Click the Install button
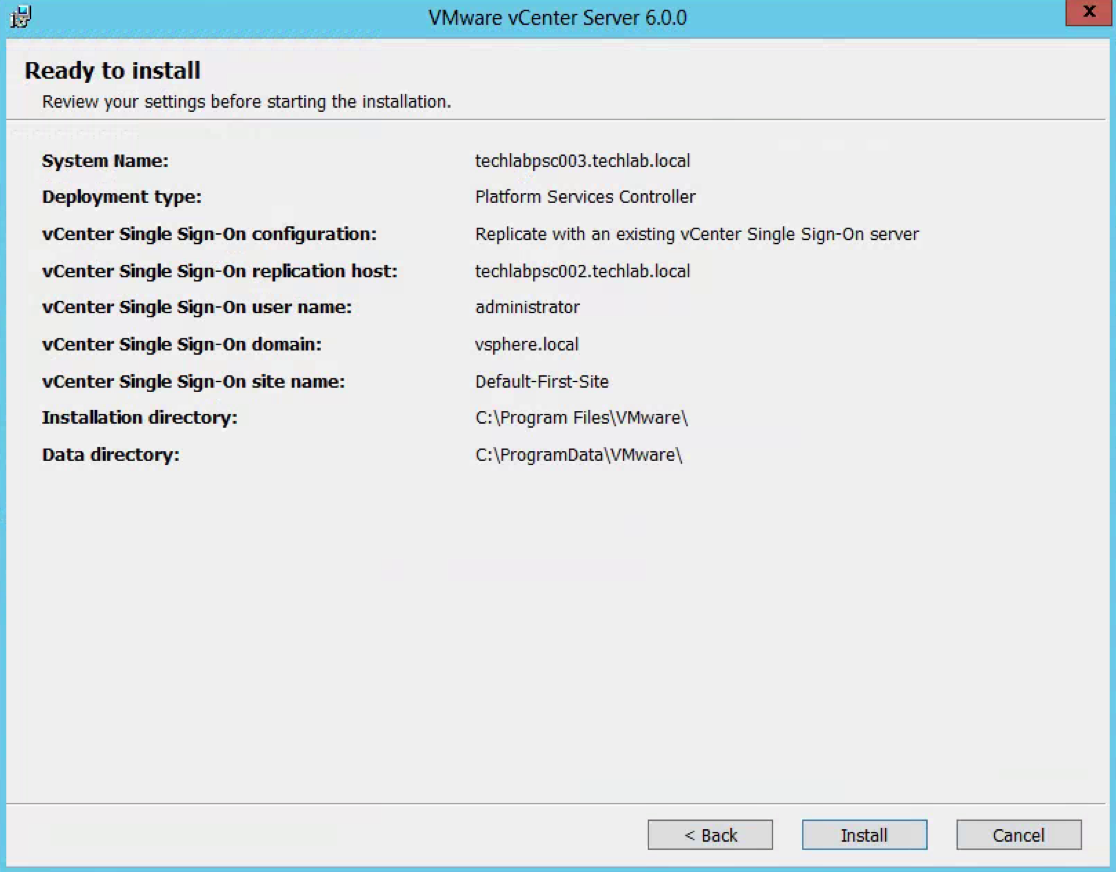This screenshot has width=1116, height=872. point(864,834)
